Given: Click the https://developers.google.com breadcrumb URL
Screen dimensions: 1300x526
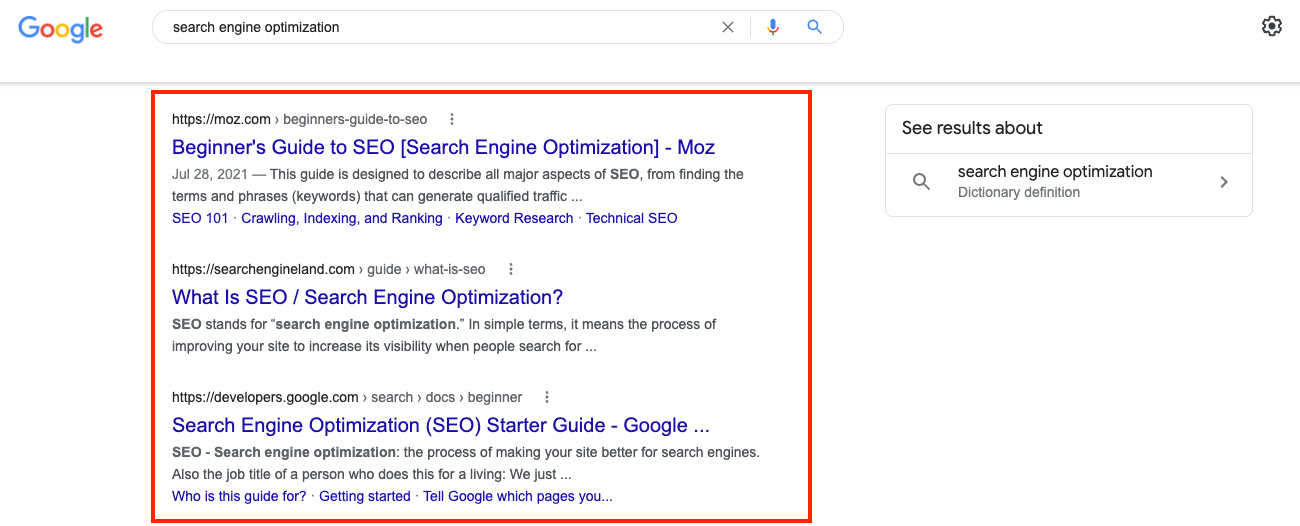Looking at the screenshot, I should tap(265, 397).
